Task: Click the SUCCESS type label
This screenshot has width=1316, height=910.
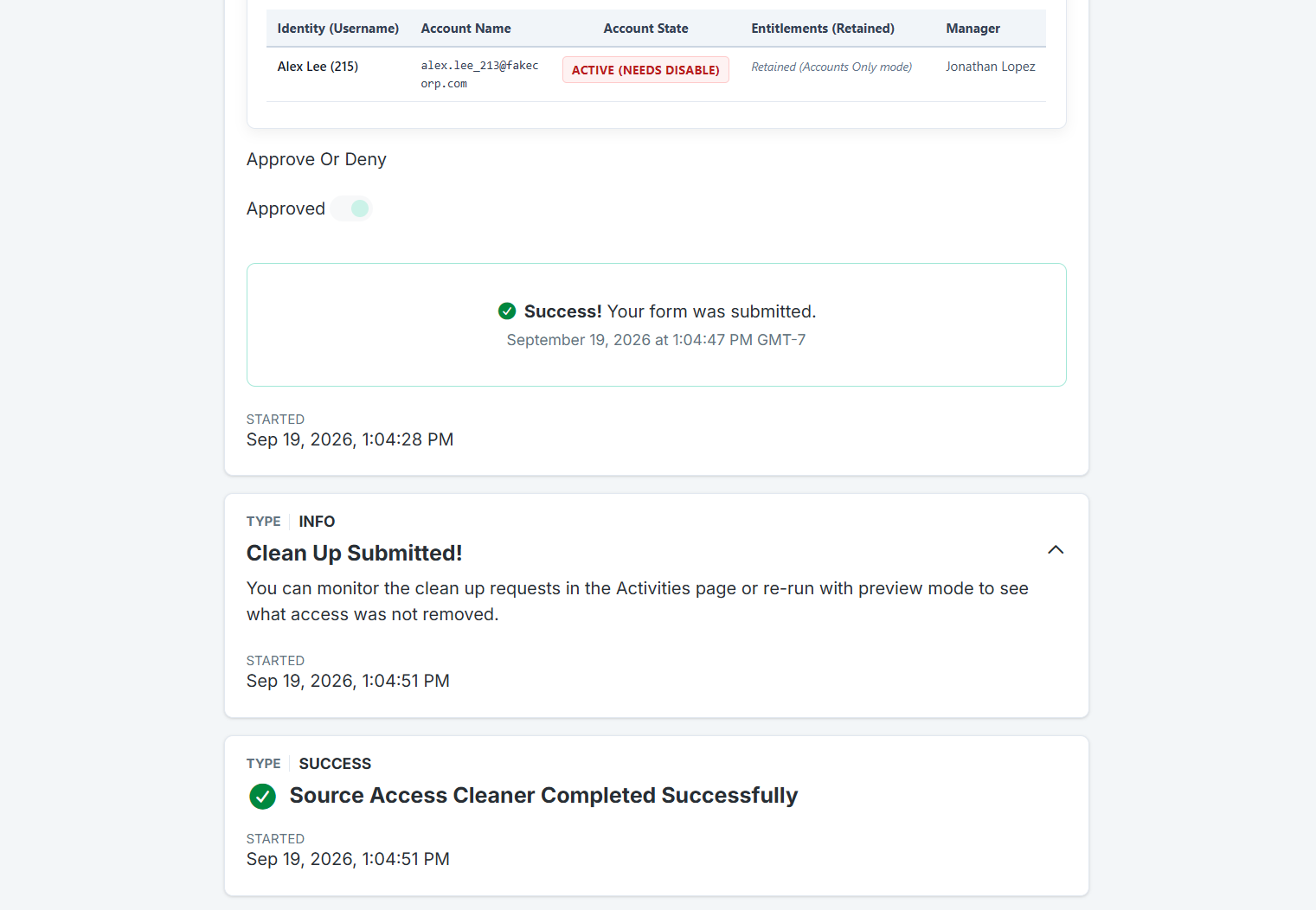Action: coord(335,764)
